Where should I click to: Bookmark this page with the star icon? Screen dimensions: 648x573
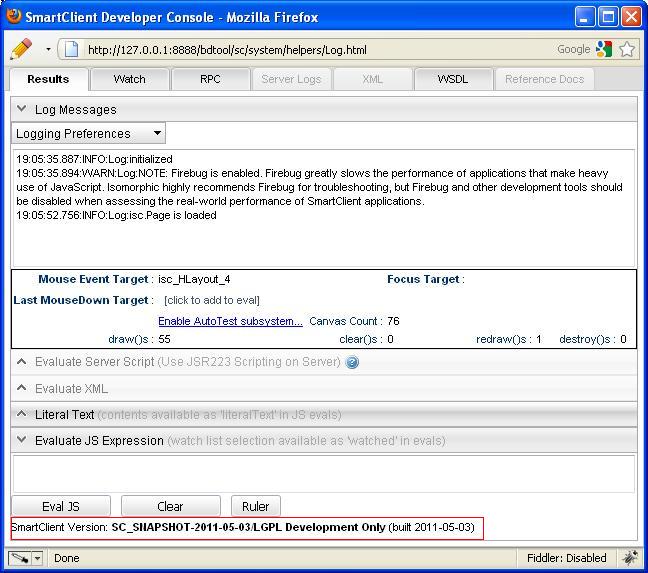click(627, 49)
